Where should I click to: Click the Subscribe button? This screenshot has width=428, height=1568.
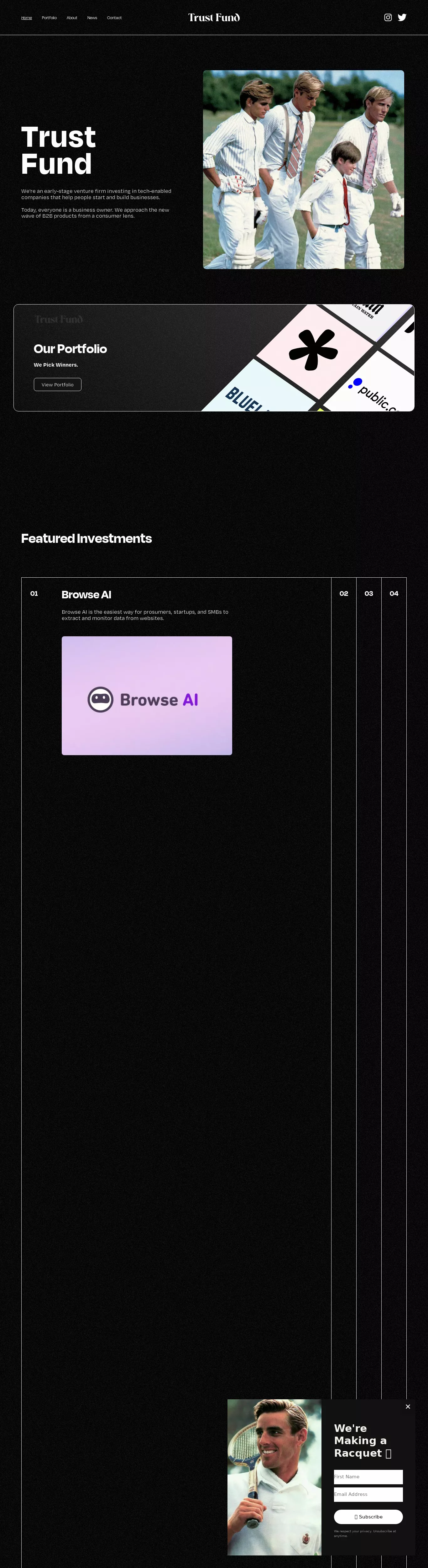click(368, 1517)
